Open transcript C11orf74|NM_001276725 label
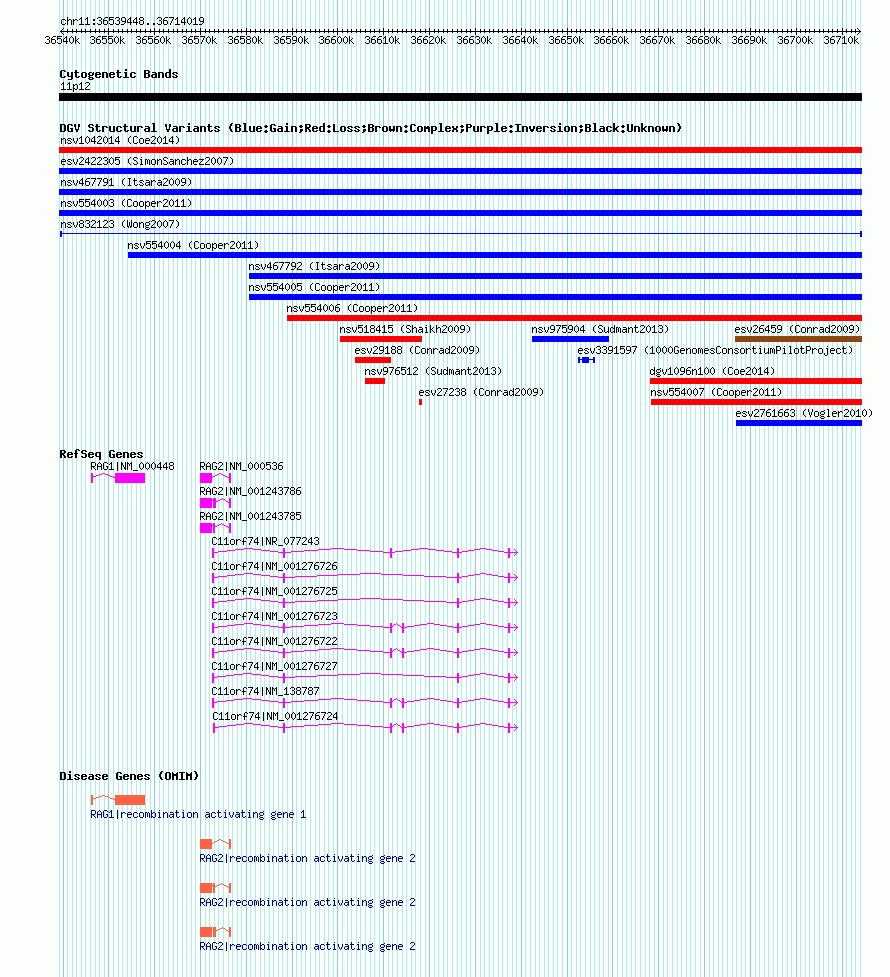Viewport: 890px width, 977px height. pyautogui.click(x=275, y=591)
